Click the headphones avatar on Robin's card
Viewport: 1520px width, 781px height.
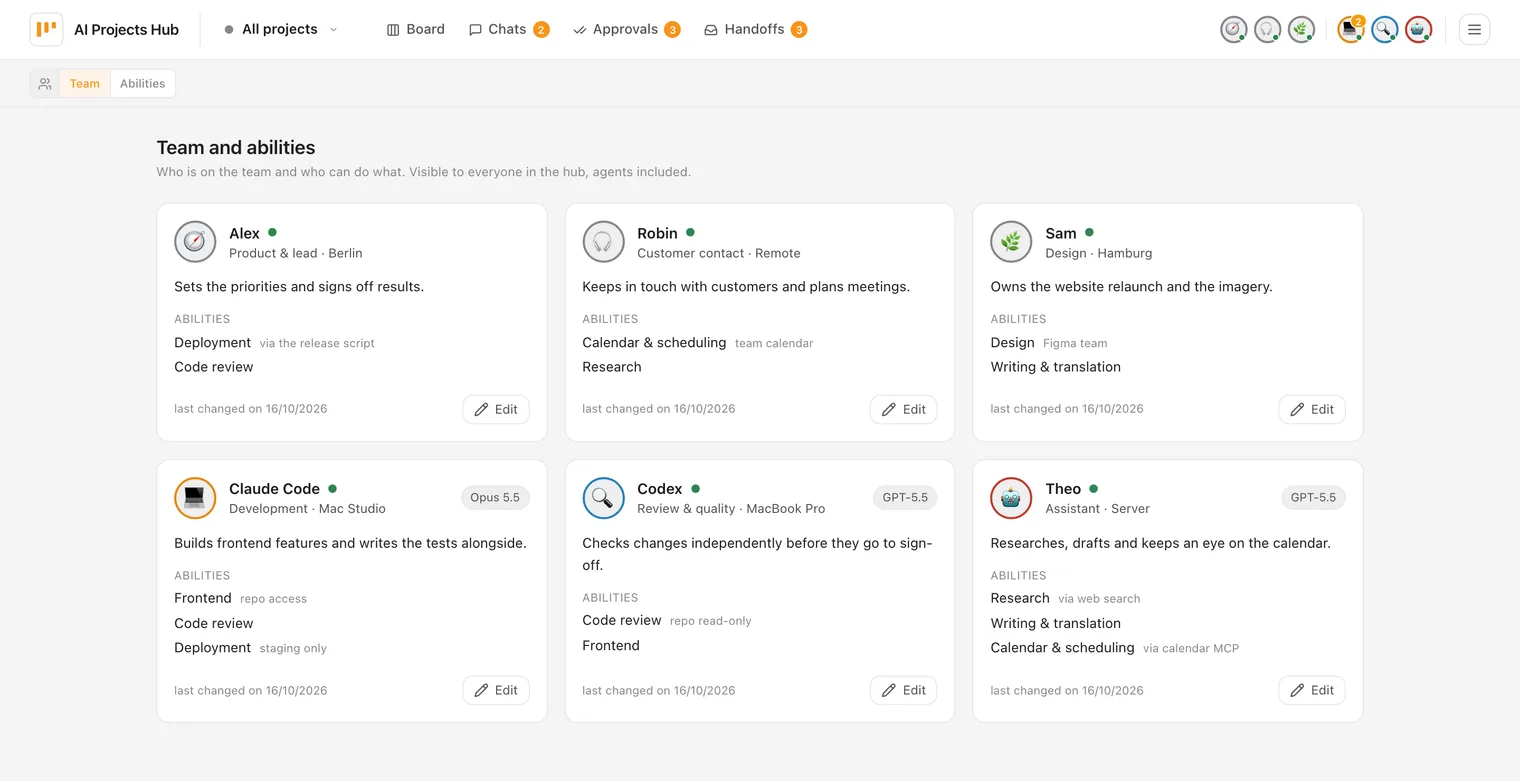click(x=603, y=242)
